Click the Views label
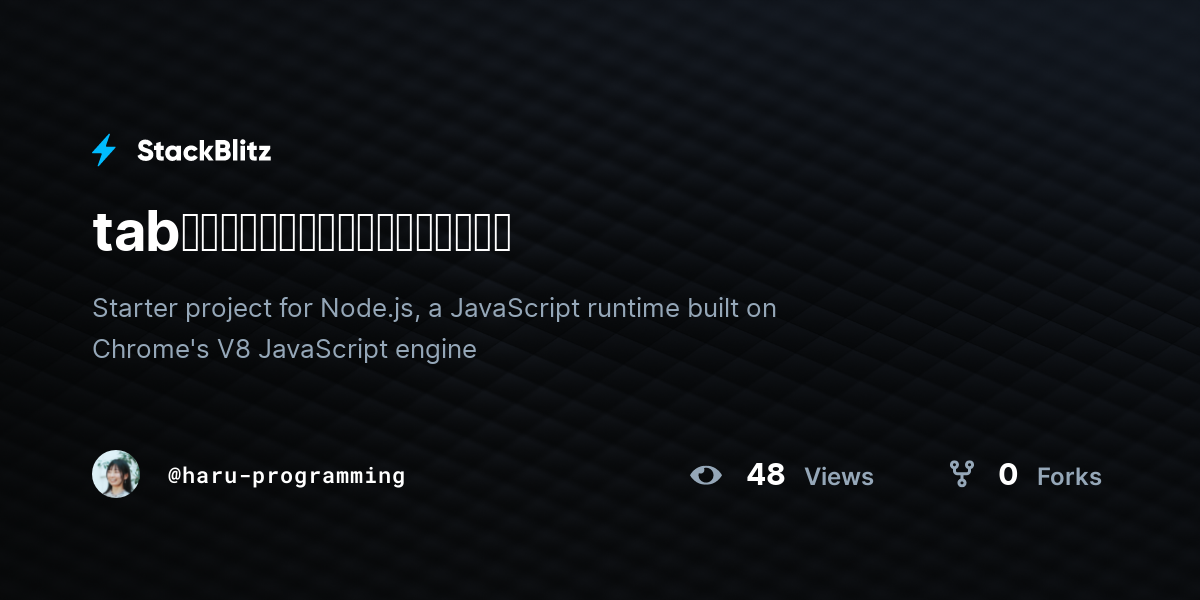 tap(839, 477)
